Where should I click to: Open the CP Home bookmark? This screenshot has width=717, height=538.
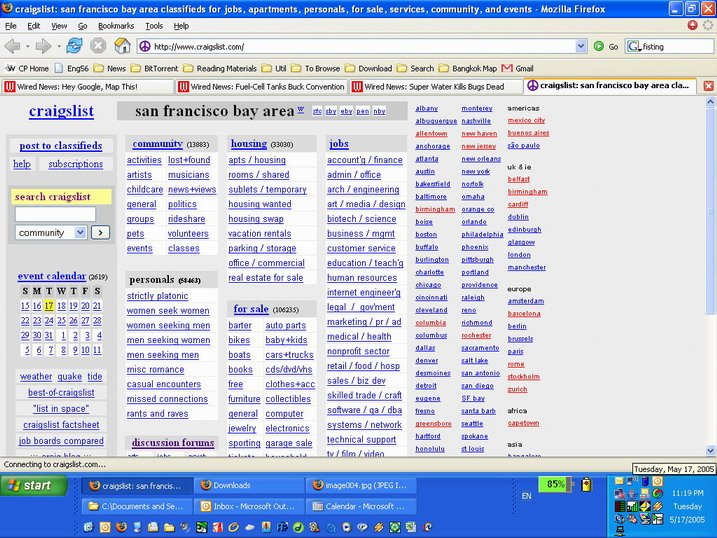click(27, 69)
